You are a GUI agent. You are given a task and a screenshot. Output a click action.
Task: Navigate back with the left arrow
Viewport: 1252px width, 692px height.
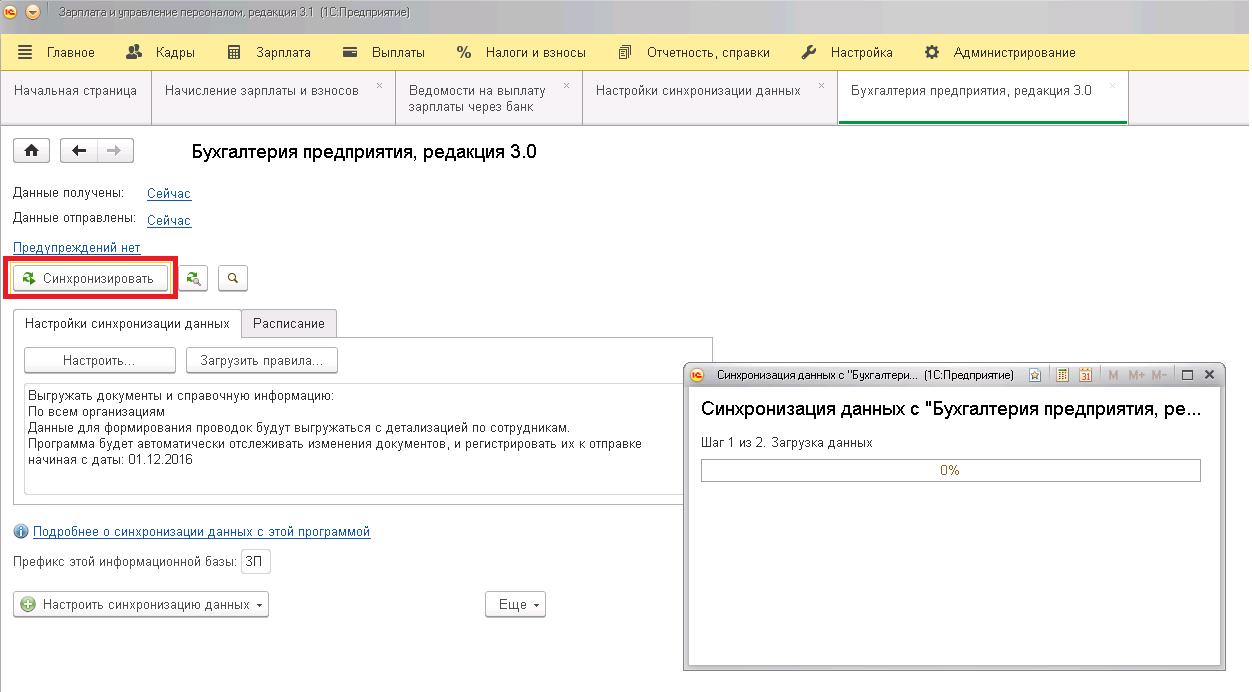click(x=79, y=151)
